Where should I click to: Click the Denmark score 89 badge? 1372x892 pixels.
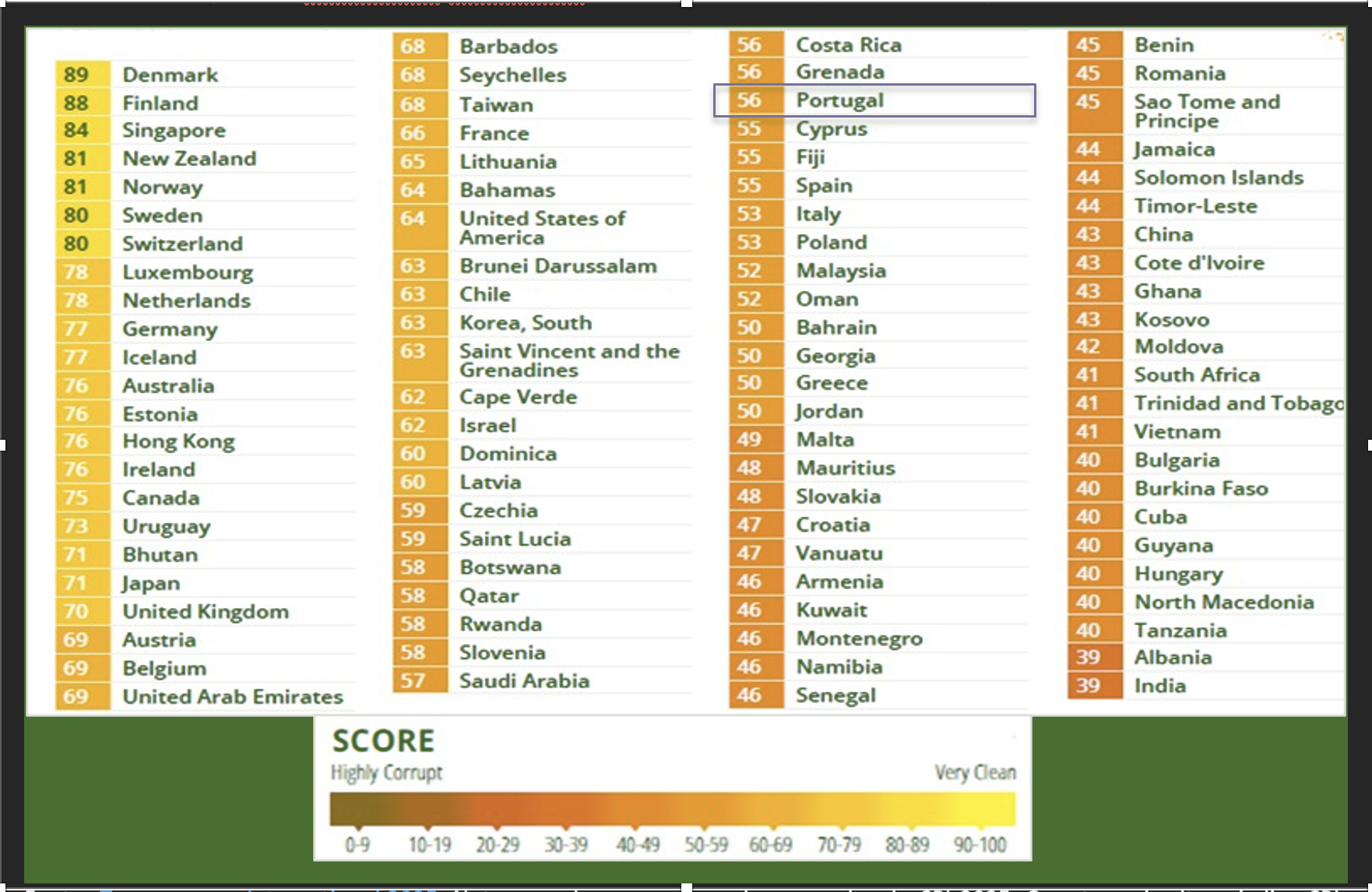coord(76,75)
